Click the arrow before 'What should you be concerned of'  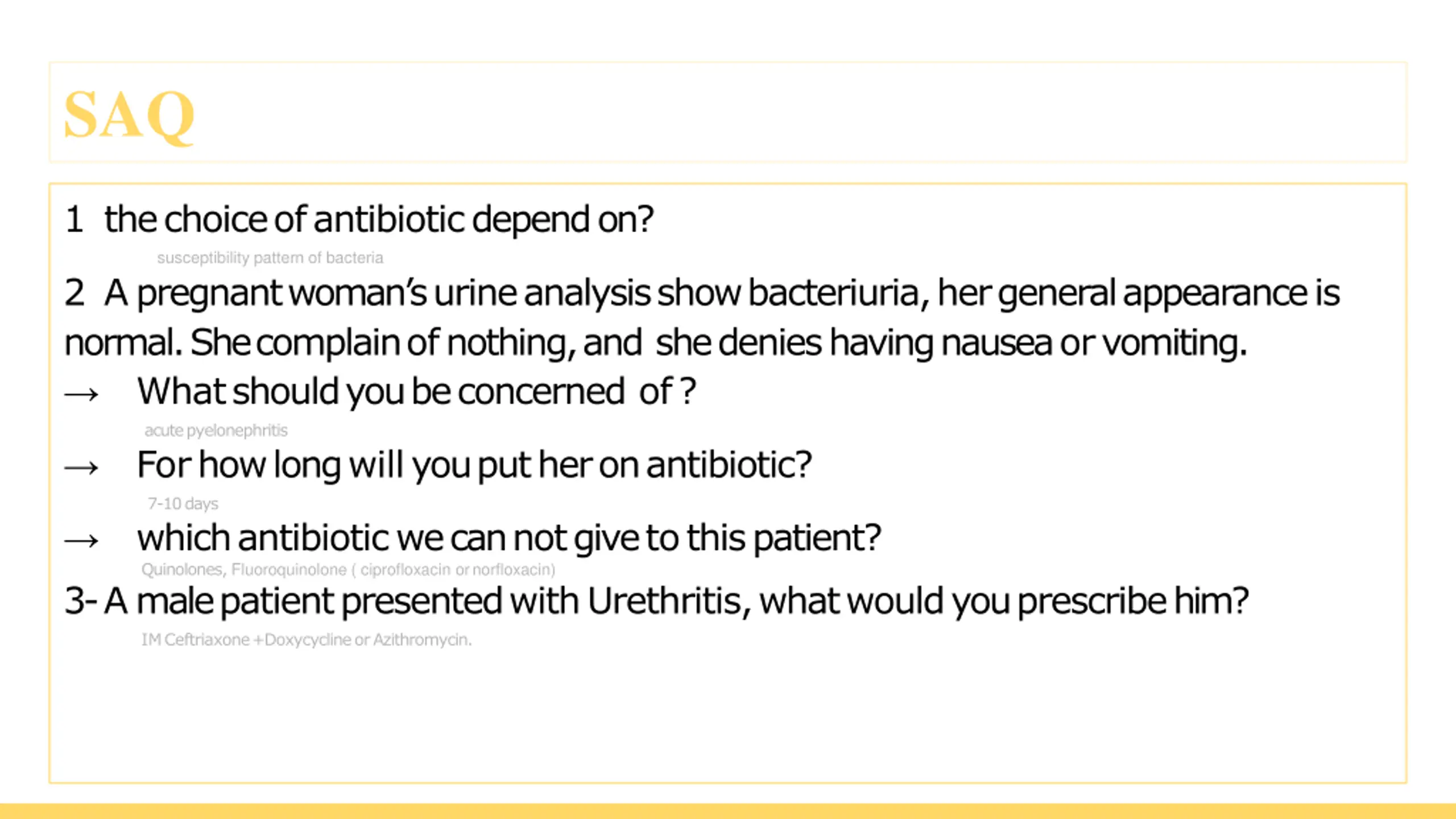81,394
